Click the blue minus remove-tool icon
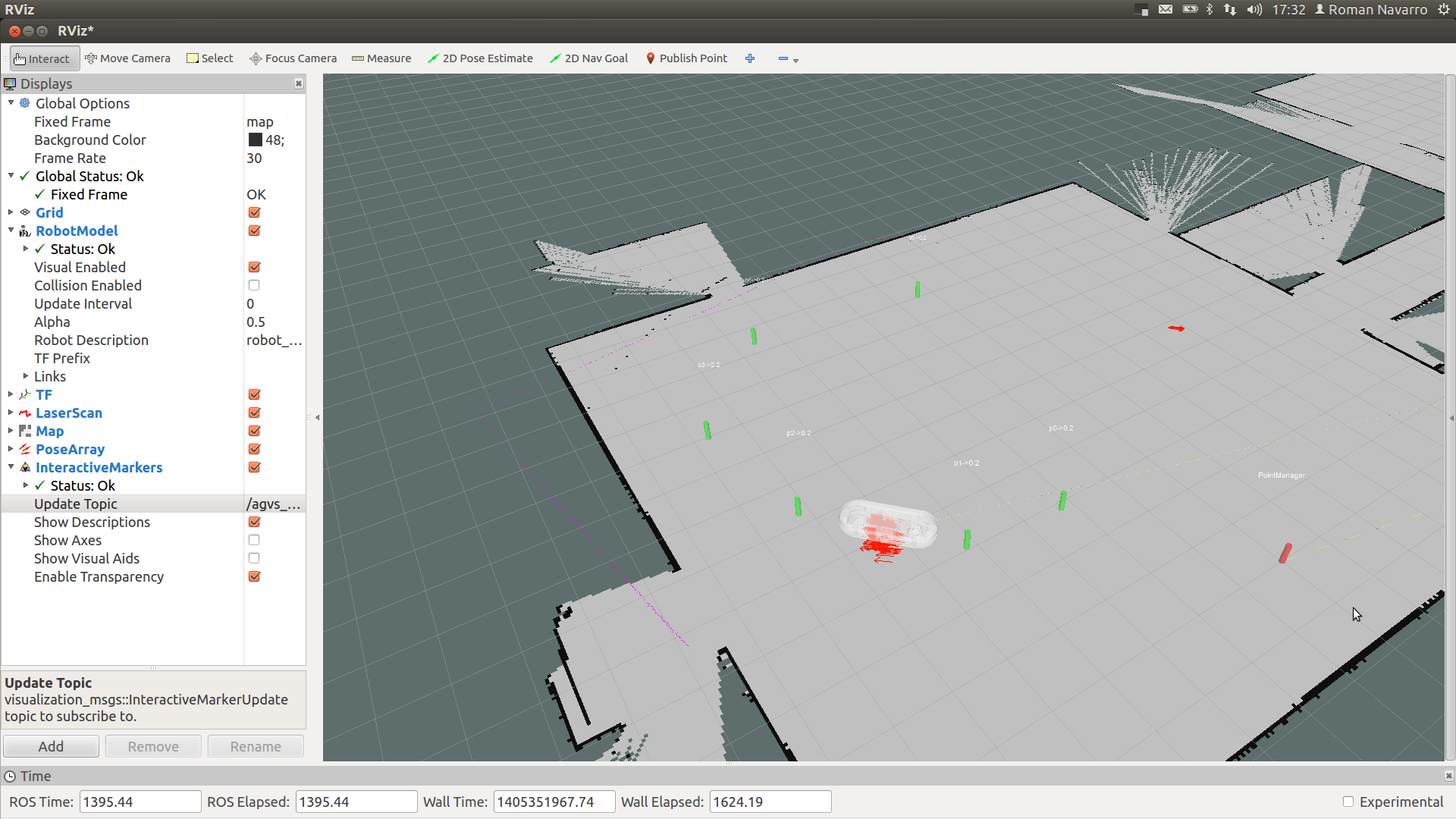The image size is (1456, 819). tap(783, 58)
